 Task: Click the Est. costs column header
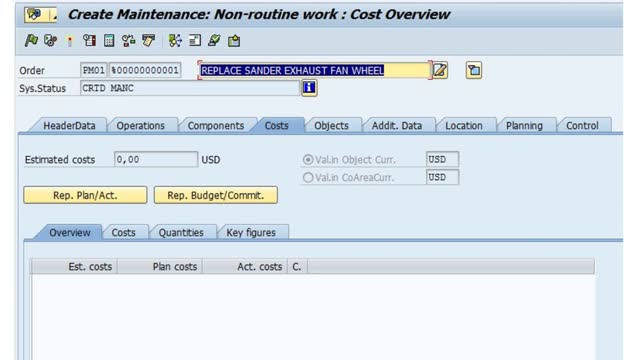[x=74, y=267]
